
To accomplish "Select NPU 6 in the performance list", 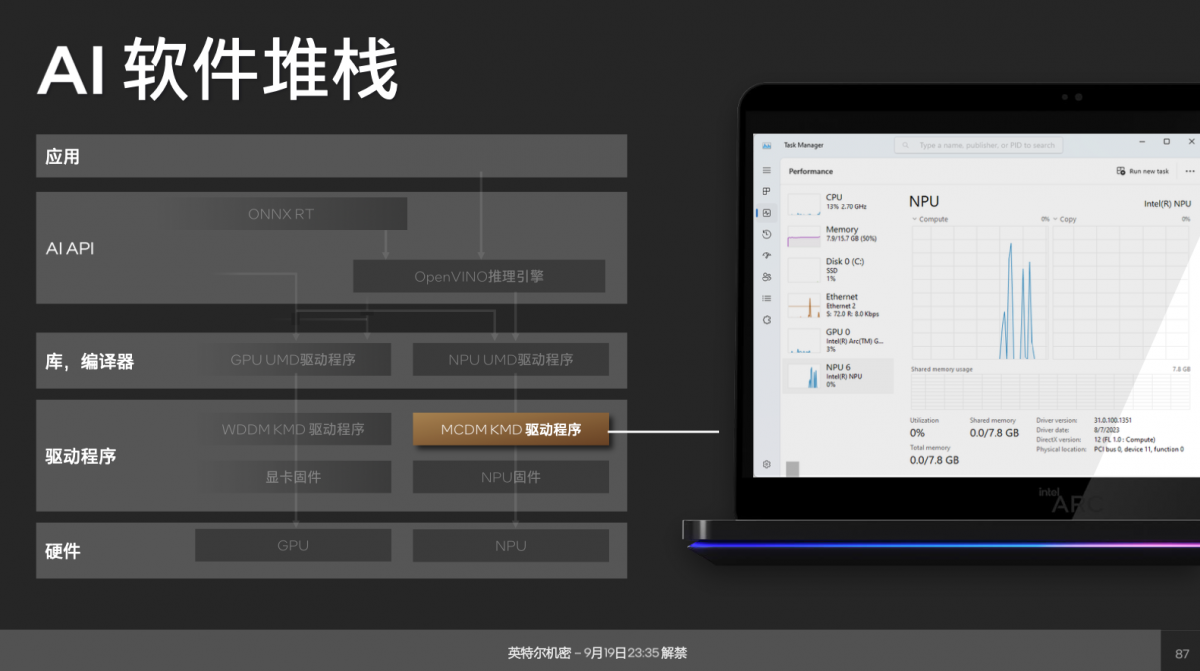I will point(838,375).
